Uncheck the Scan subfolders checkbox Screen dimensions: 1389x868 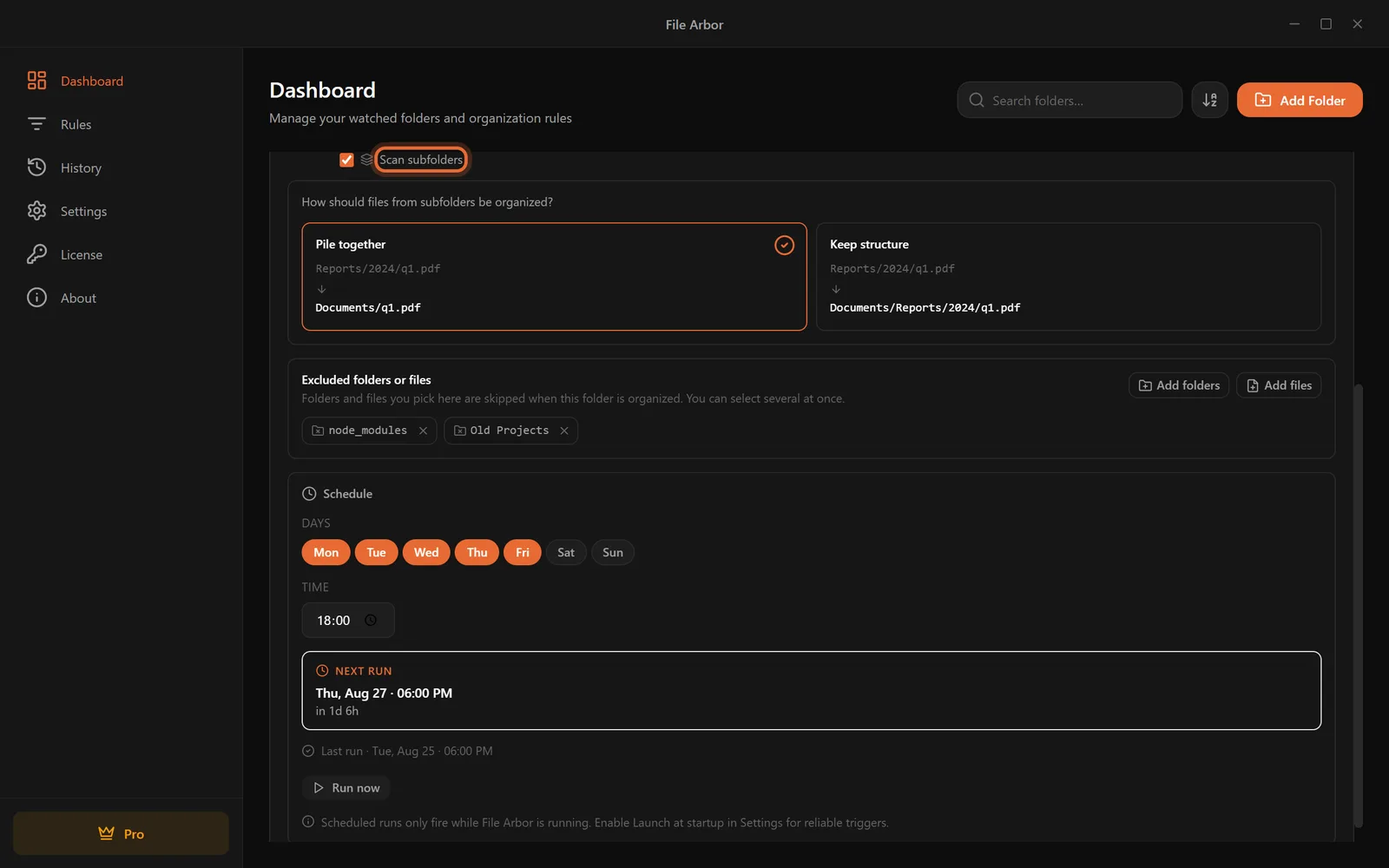tap(346, 160)
